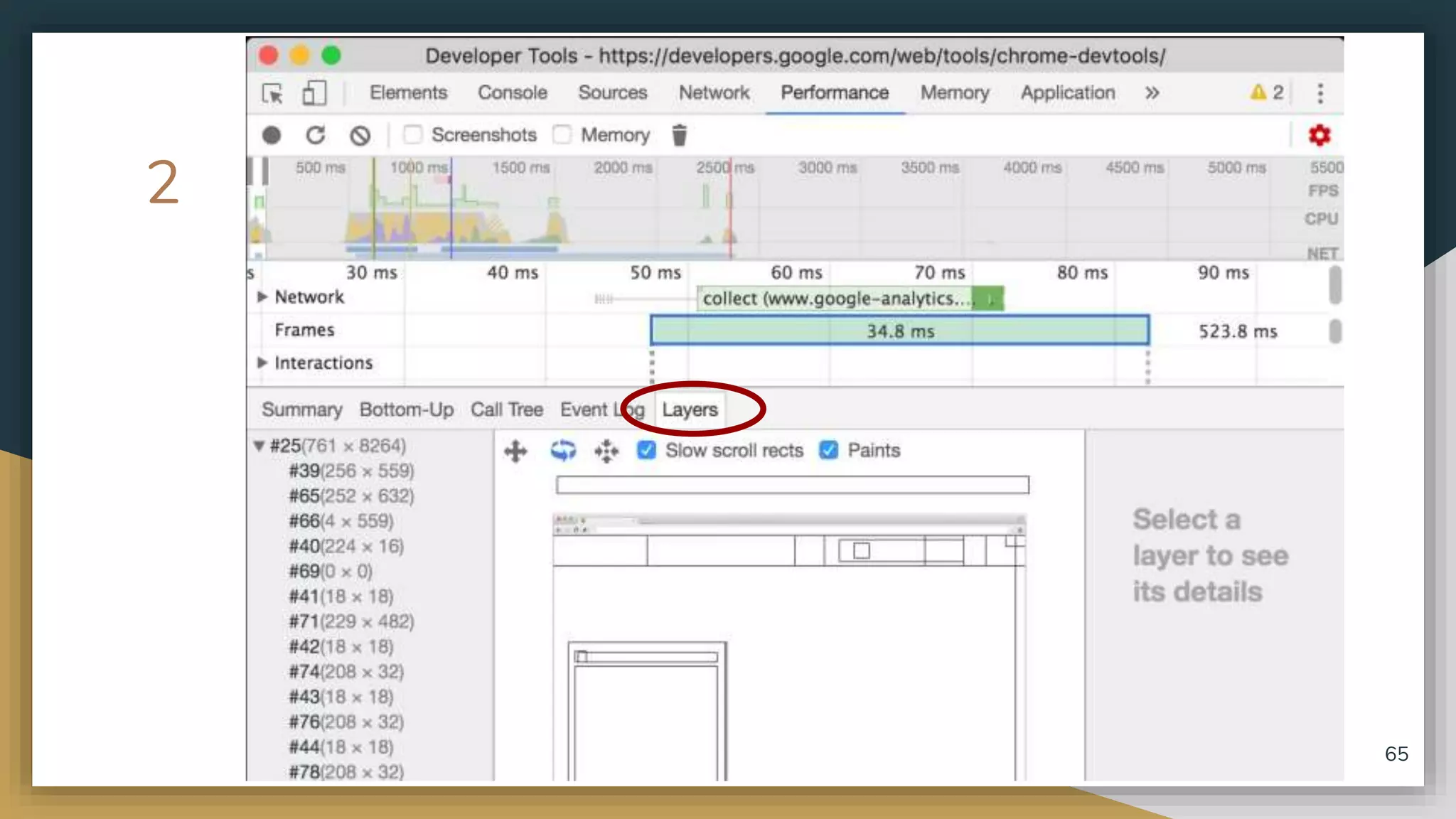Screen dimensions: 1456x819
Task: Click the reset transform icon
Action: [606, 451]
